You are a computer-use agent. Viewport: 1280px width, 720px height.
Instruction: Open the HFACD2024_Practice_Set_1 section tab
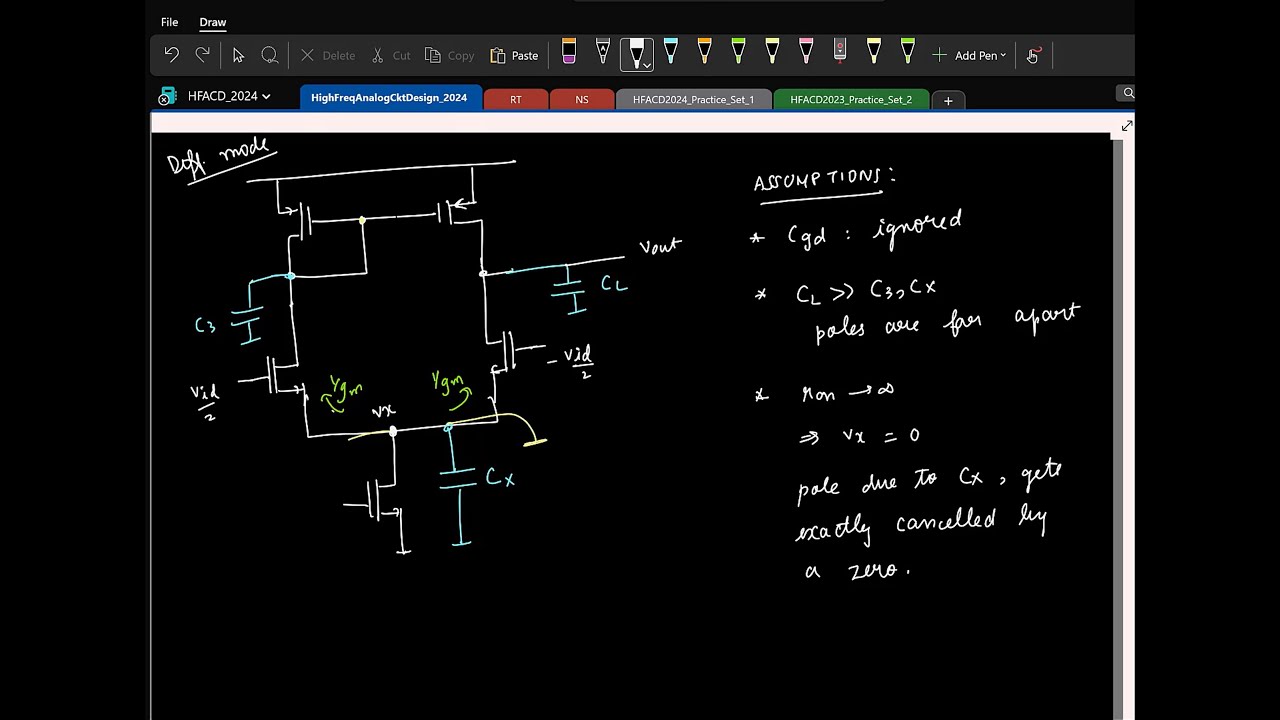click(x=693, y=99)
